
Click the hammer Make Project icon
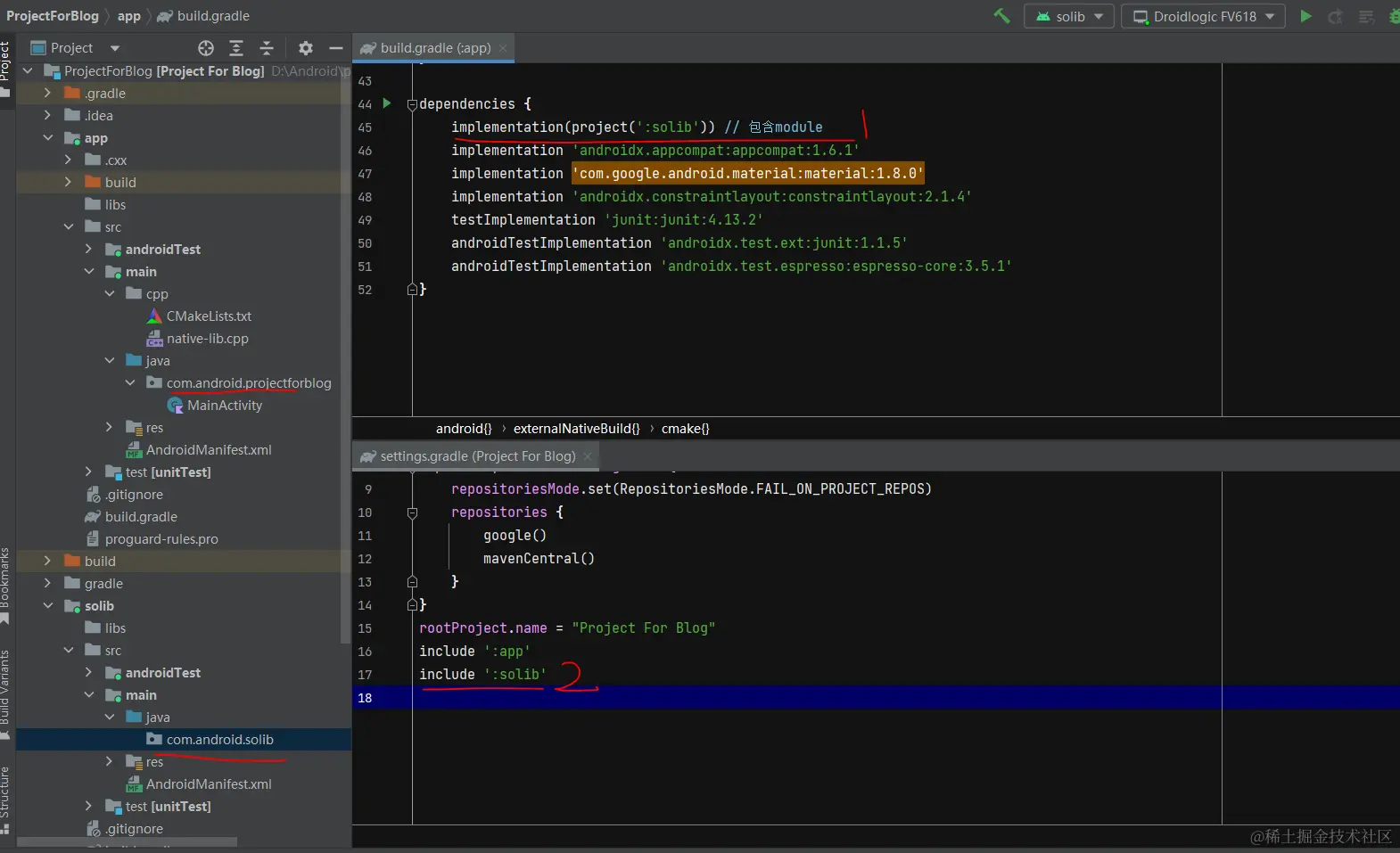pyautogui.click(x=1001, y=16)
